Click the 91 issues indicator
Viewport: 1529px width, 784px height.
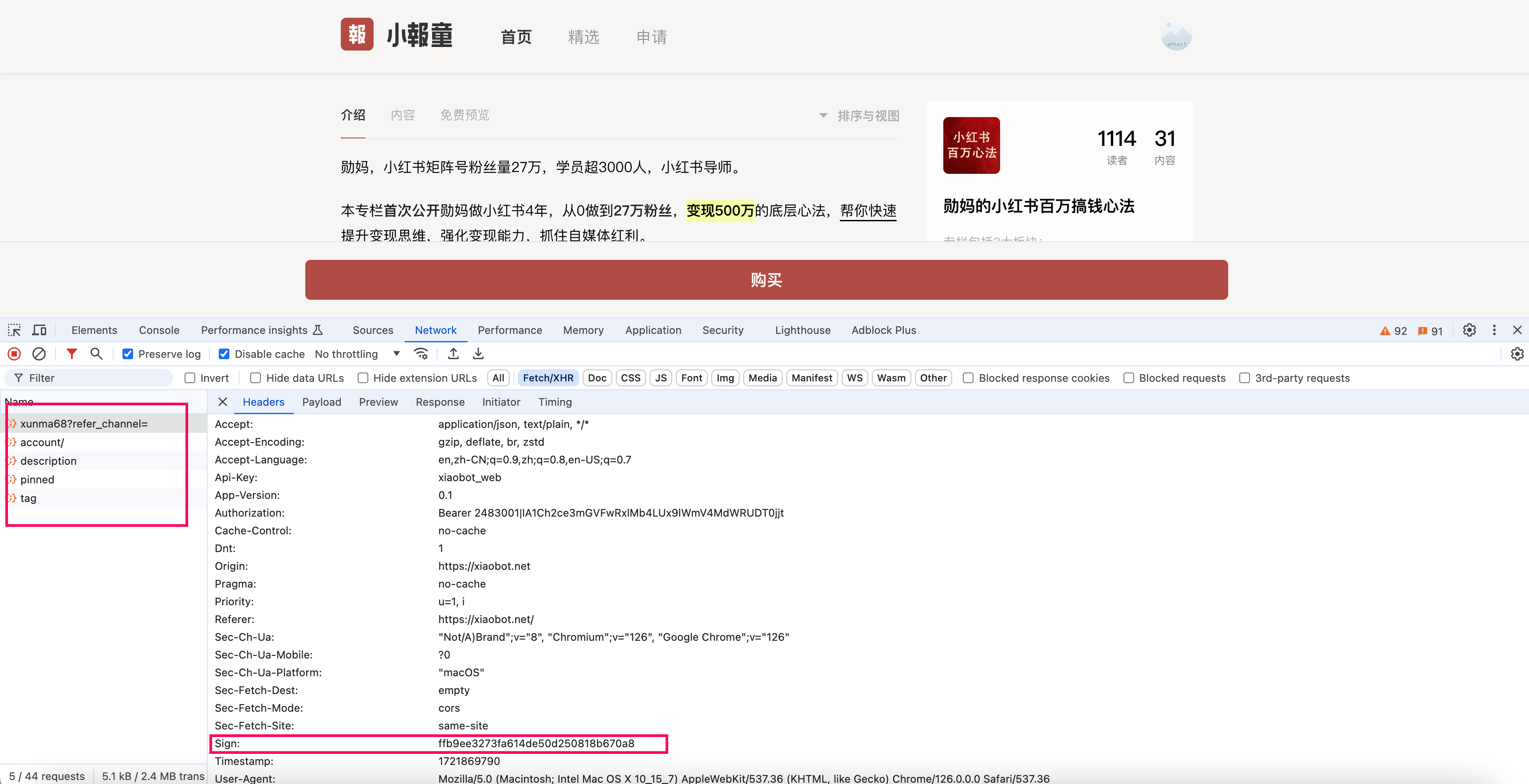pyautogui.click(x=1430, y=331)
